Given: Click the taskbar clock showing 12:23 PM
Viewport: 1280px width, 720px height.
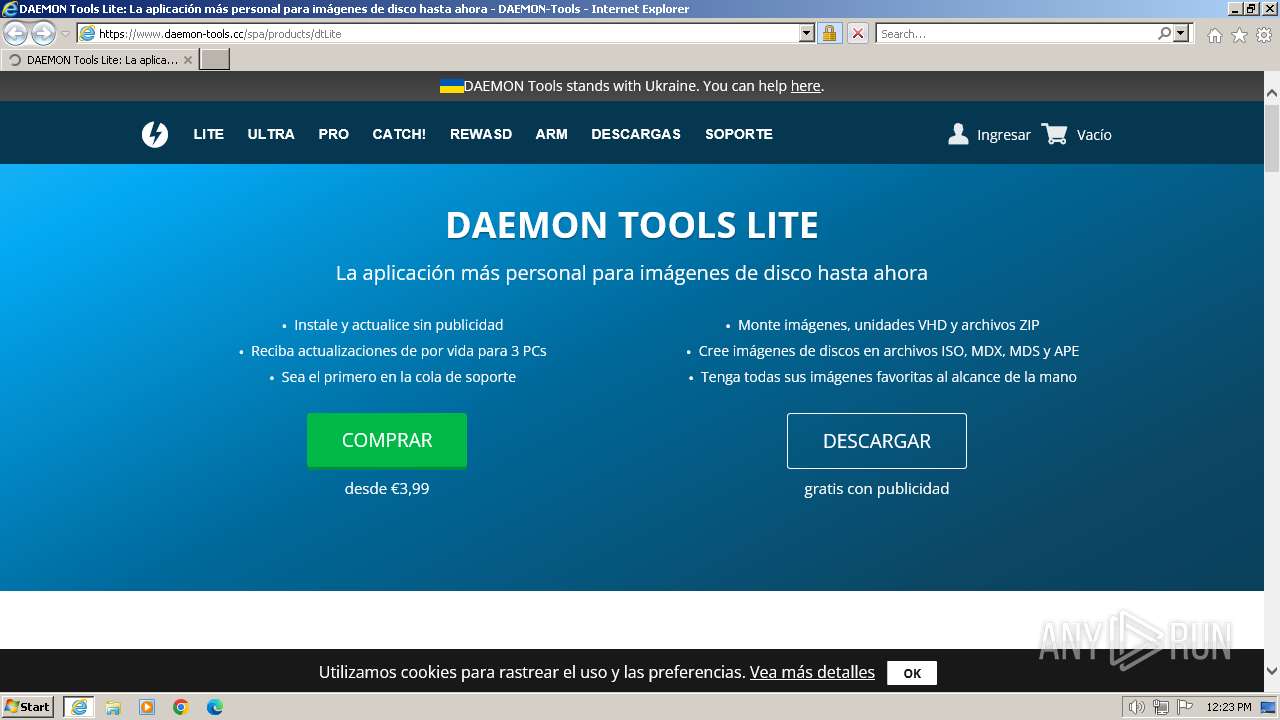Looking at the screenshot, I should [1229, 707].
